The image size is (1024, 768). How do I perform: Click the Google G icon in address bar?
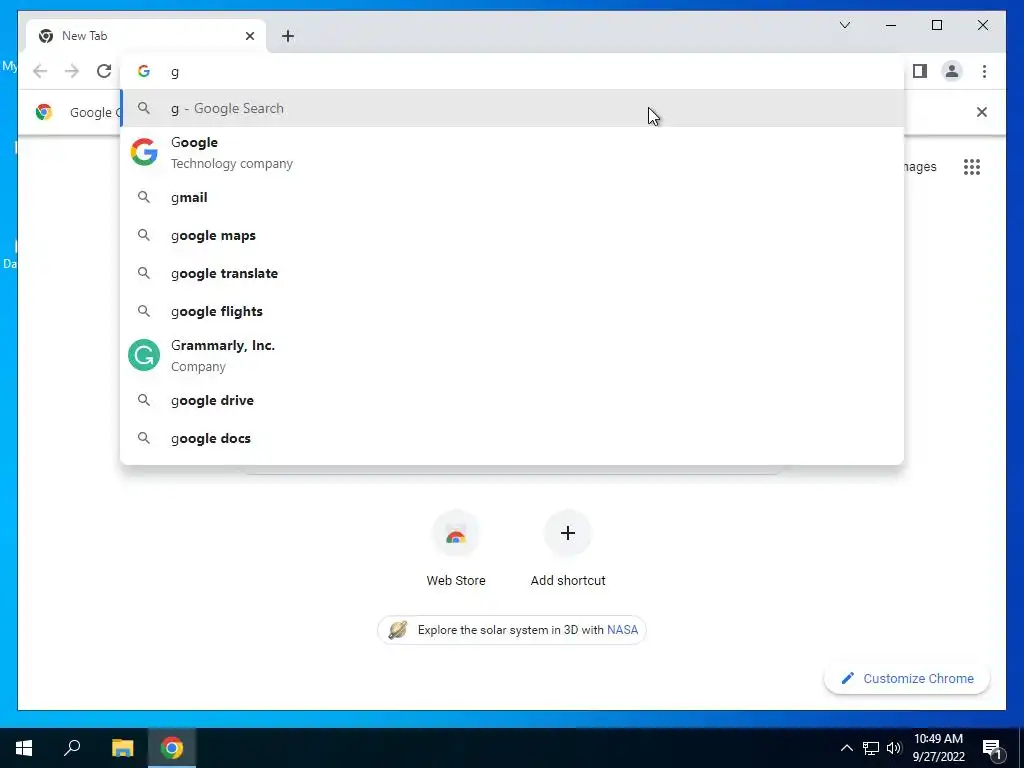click(144, 71)
